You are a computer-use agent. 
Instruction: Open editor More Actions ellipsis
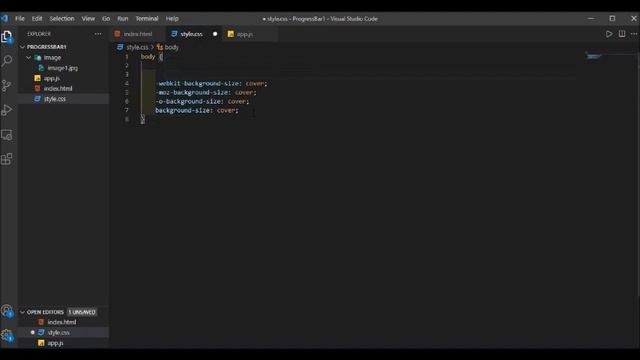[x=634, y=34]
